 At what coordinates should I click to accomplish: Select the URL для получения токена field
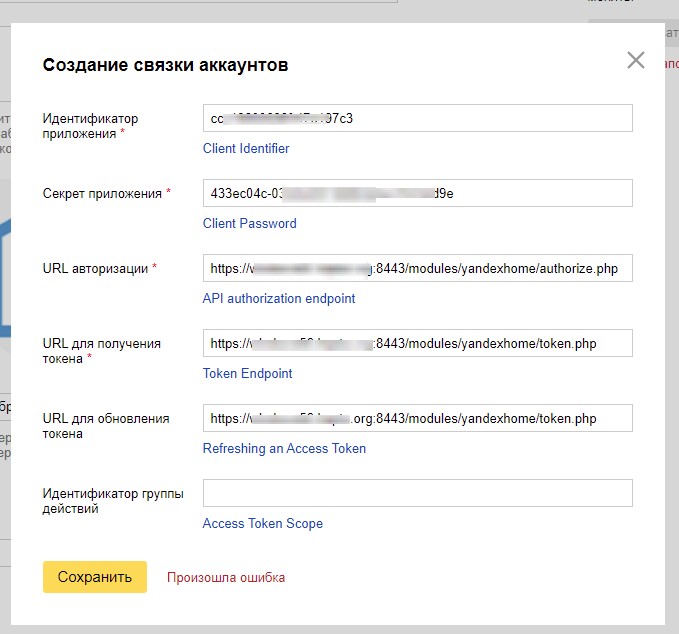417,343
